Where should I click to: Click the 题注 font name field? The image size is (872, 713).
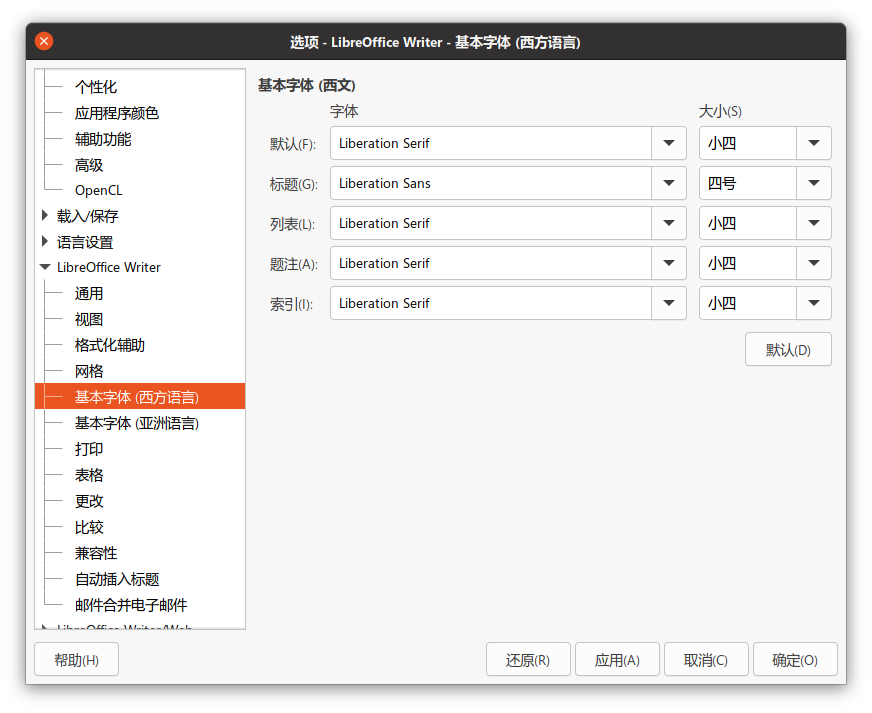(491, 263)
